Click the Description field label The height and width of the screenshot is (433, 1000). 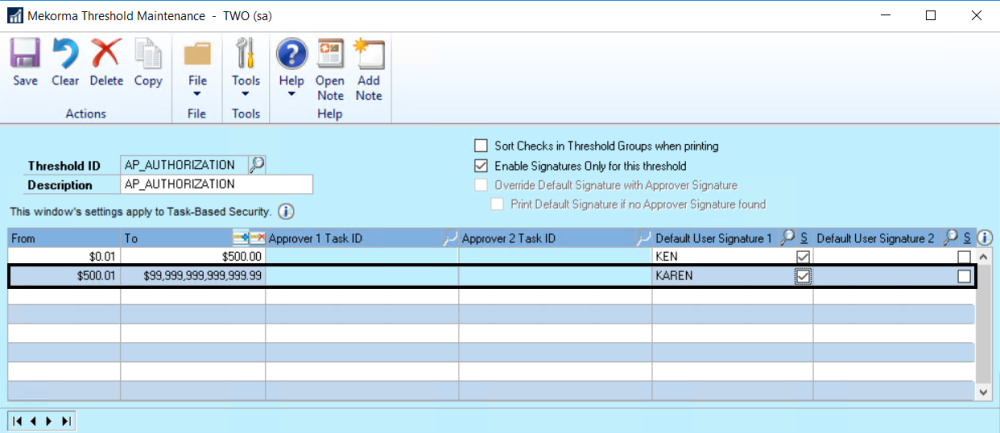[60, 186]
